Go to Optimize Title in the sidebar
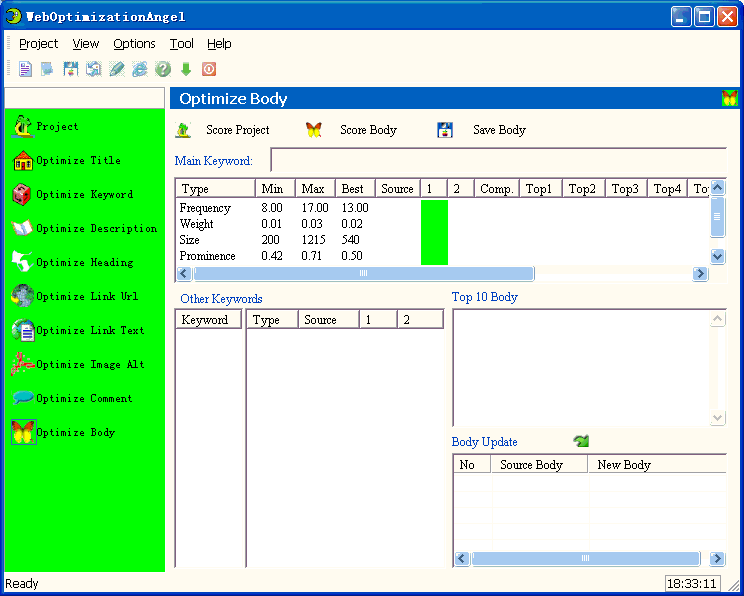The image size is (744, 596). pos(66,161)
